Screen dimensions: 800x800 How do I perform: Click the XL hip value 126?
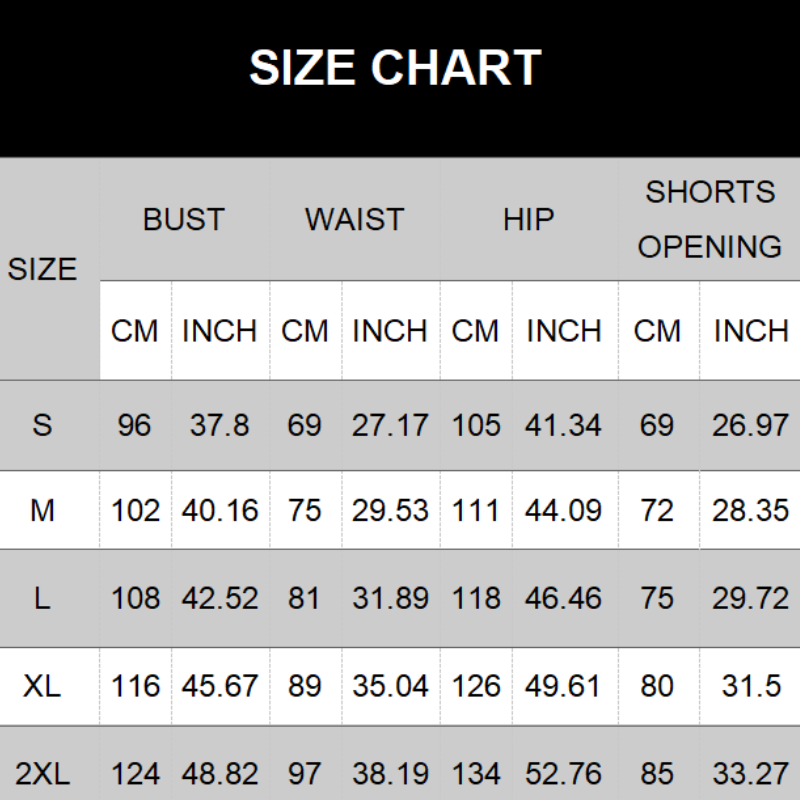475,686
